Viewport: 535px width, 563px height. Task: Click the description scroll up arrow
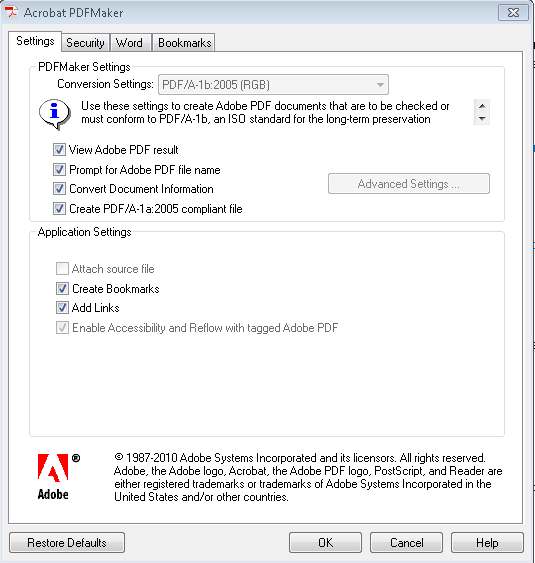(x=482, y=106)
